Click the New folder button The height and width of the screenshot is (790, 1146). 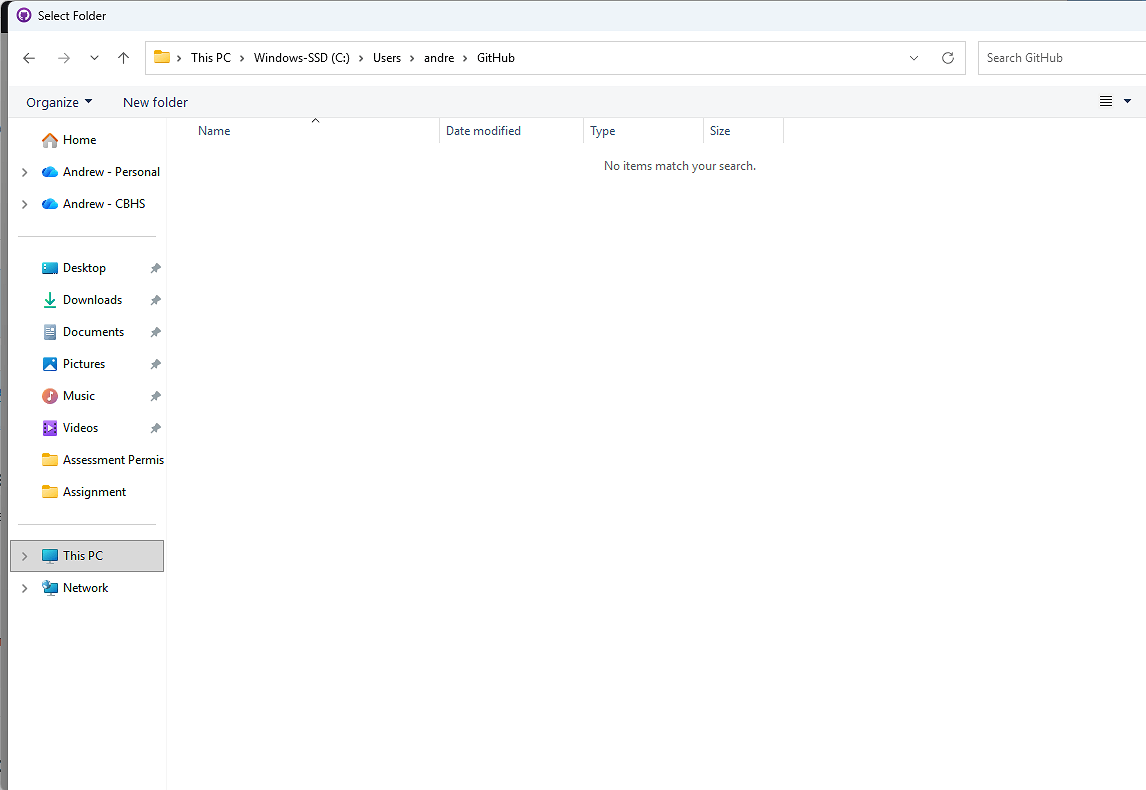pyautogui.click(x=155, y=101)
